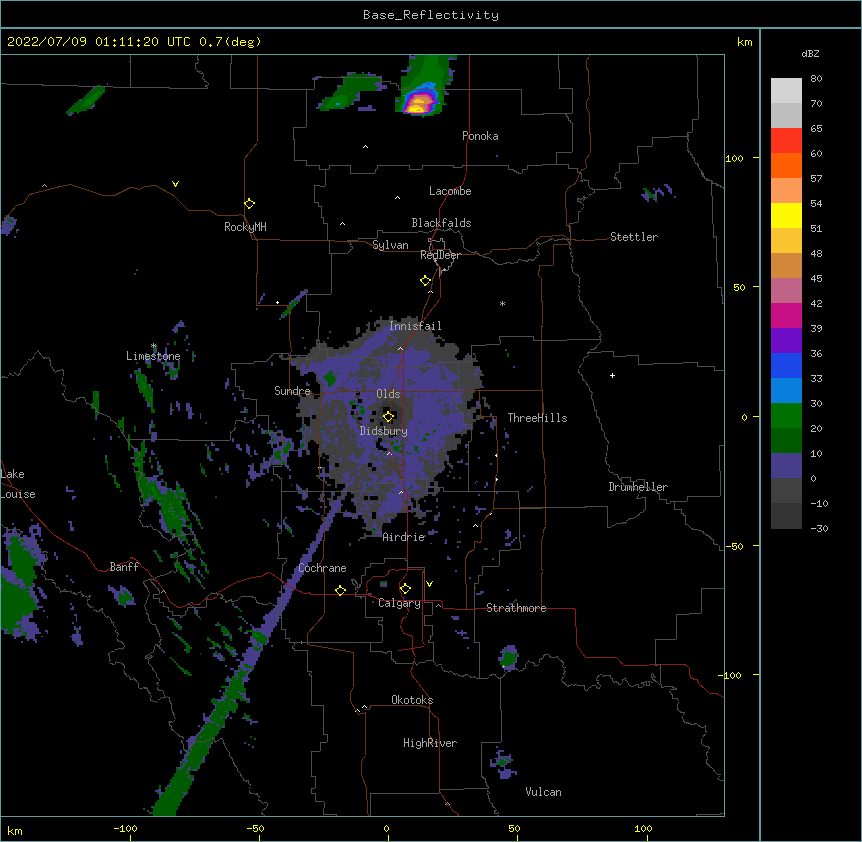Click the Limestone label
Viewport: 862px width, 842px height.
coord(153,356)
